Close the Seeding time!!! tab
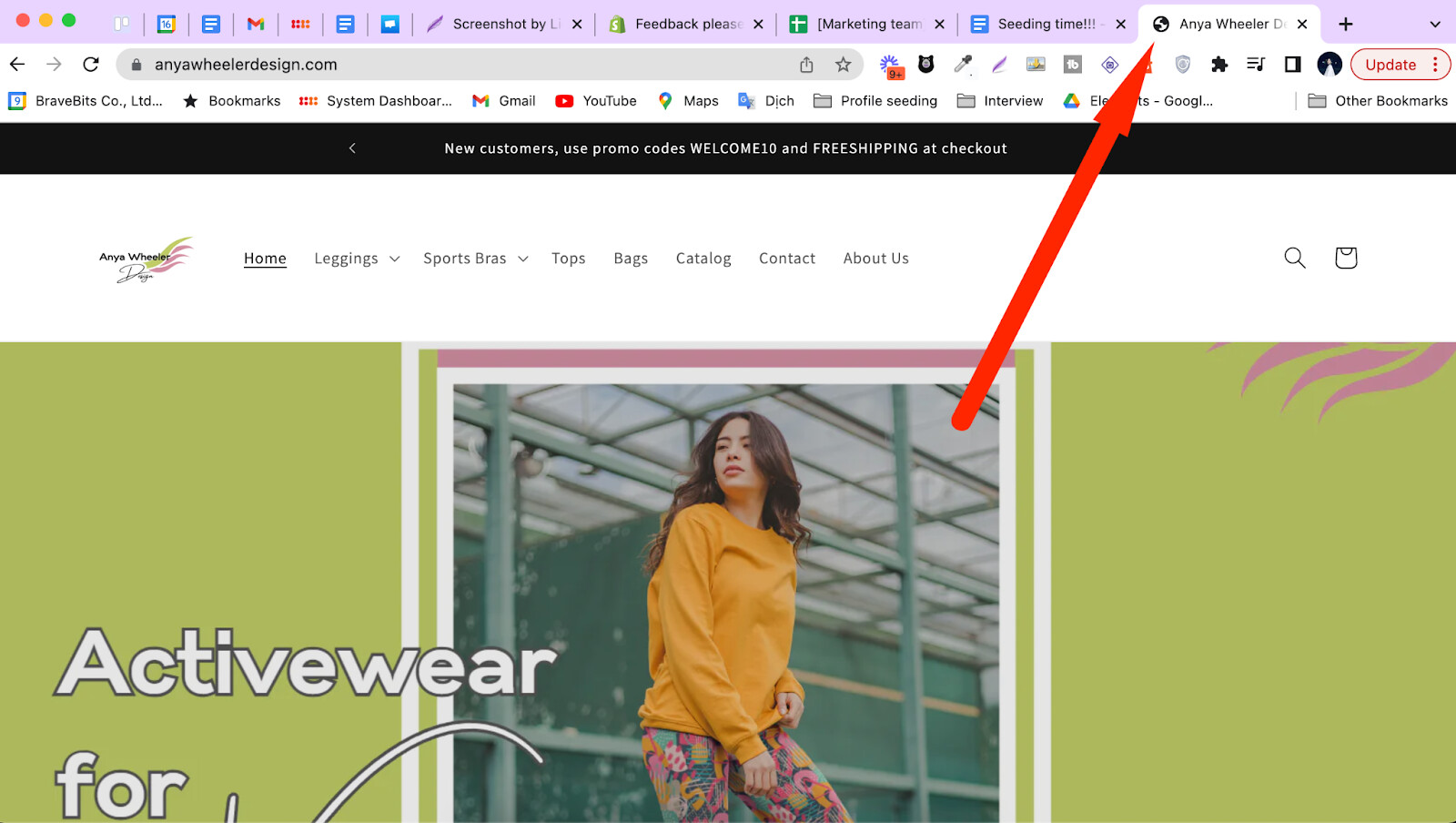 [x=1121, y=25]
